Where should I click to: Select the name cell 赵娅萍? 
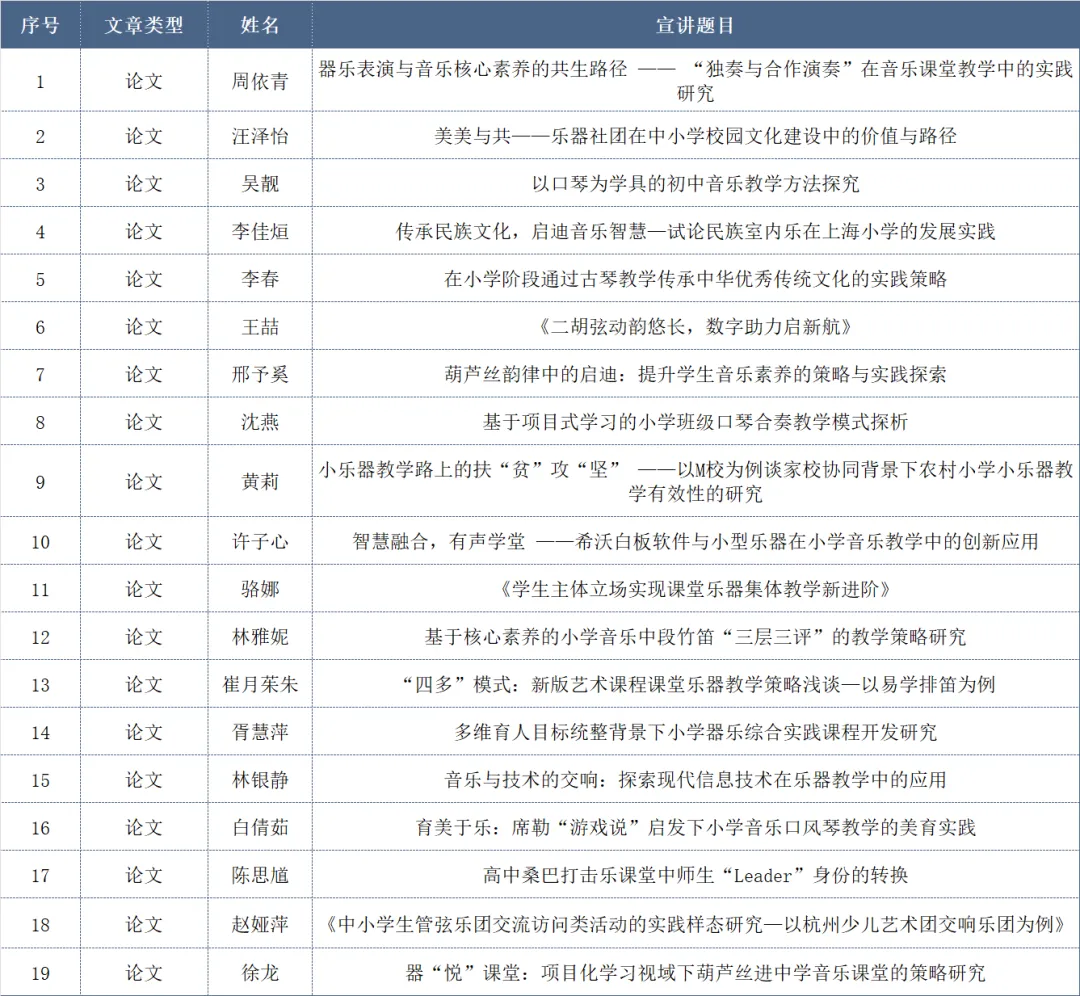click(x=260, y=924)
